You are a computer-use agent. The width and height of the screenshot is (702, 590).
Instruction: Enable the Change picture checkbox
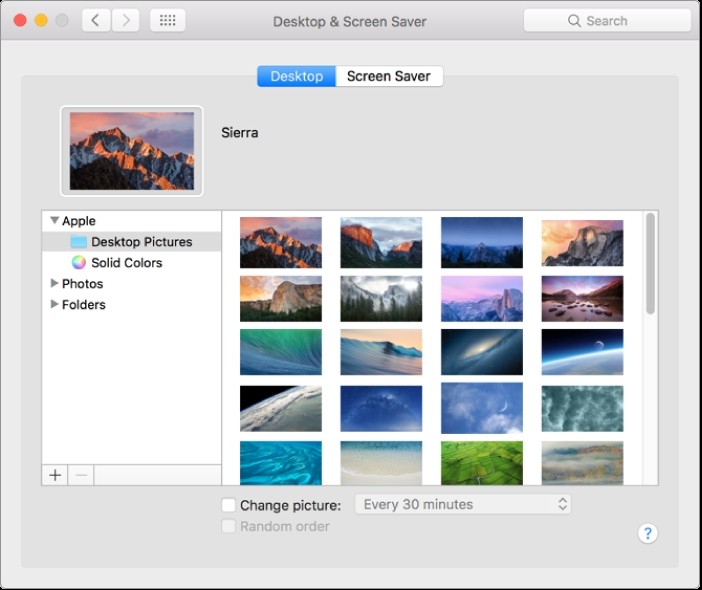click(228, 505)
